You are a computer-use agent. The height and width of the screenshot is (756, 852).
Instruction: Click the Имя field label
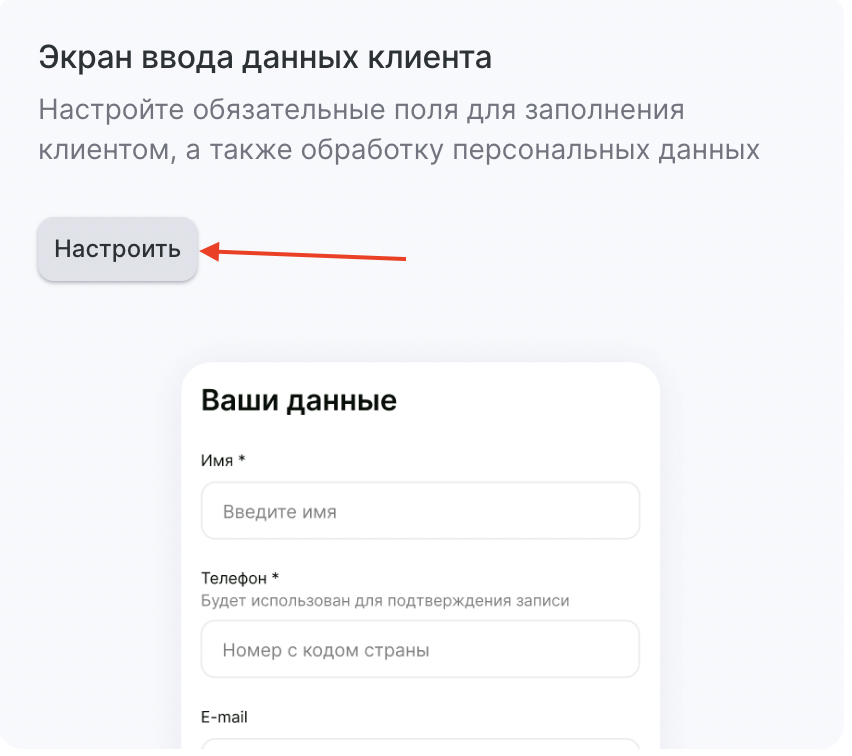tap(218, 460)
